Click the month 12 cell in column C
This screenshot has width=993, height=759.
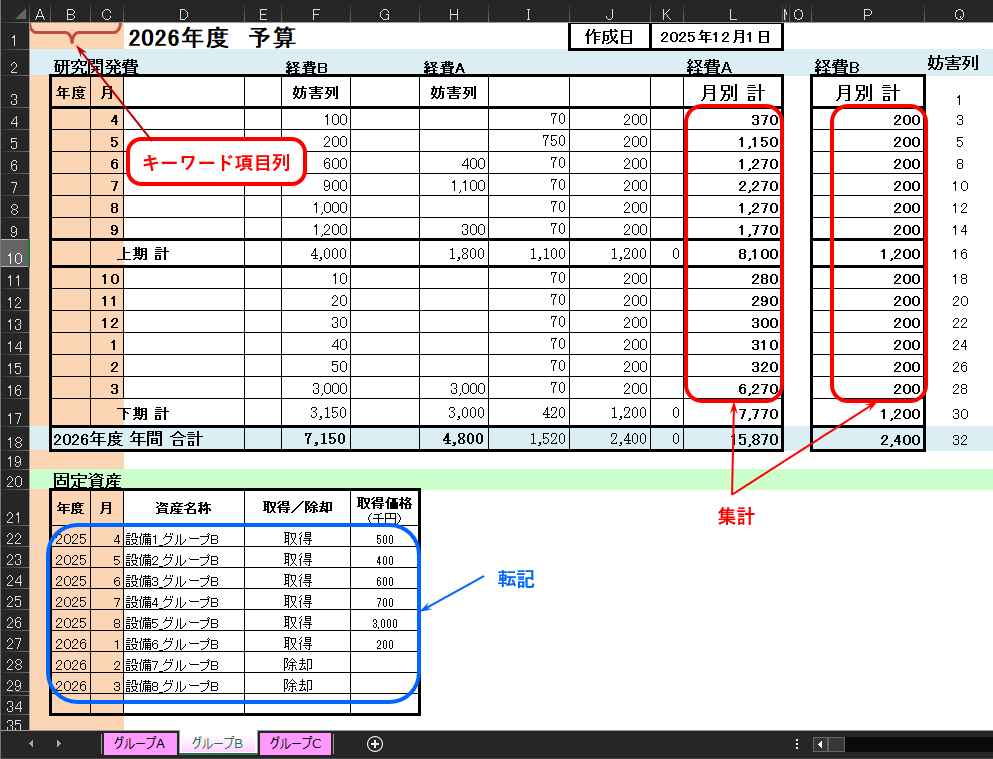[x=107, y=323]
